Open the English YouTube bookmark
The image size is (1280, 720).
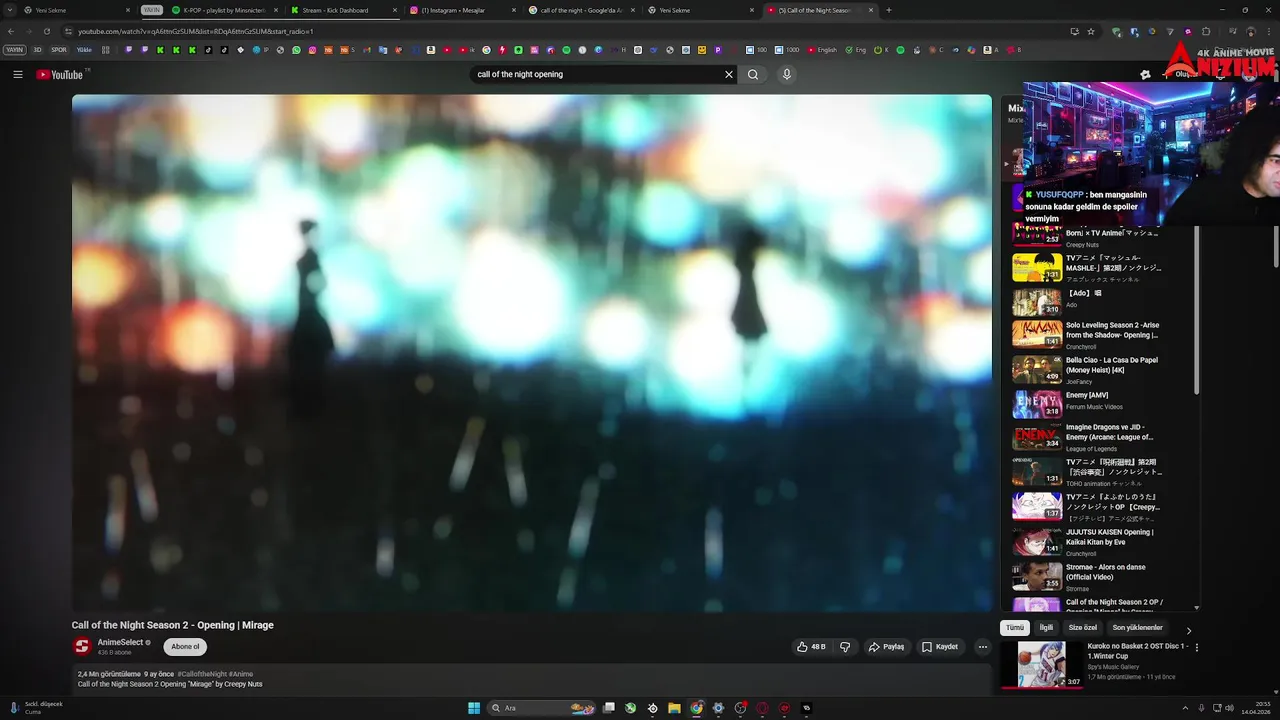[822, 50]
